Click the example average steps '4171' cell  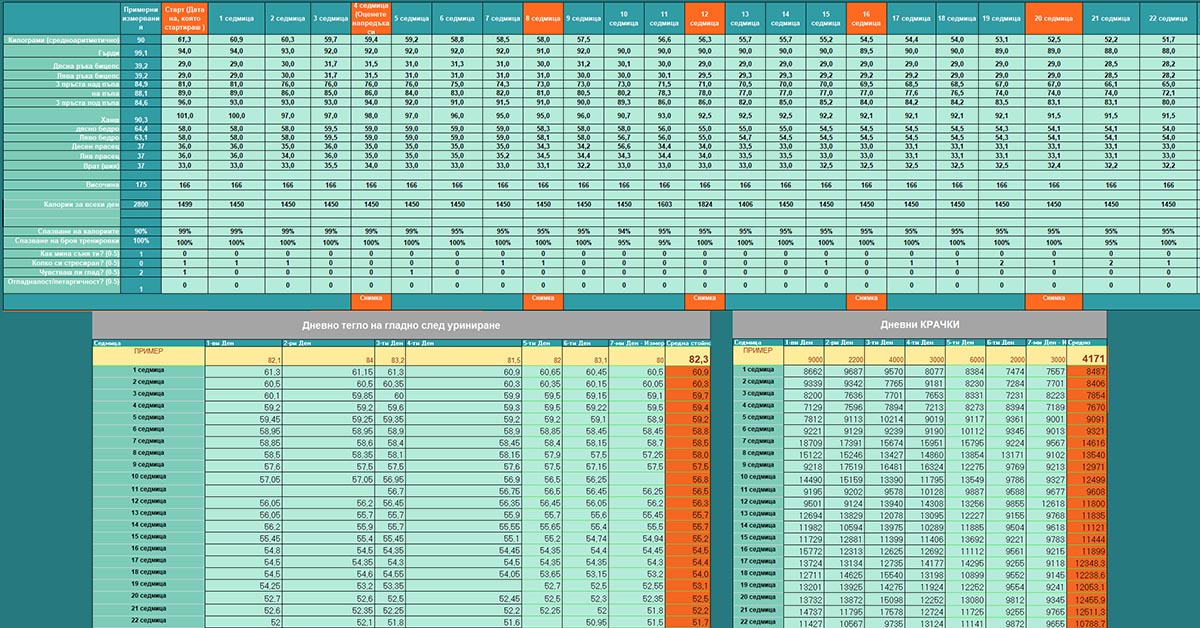click(1087, 357)
